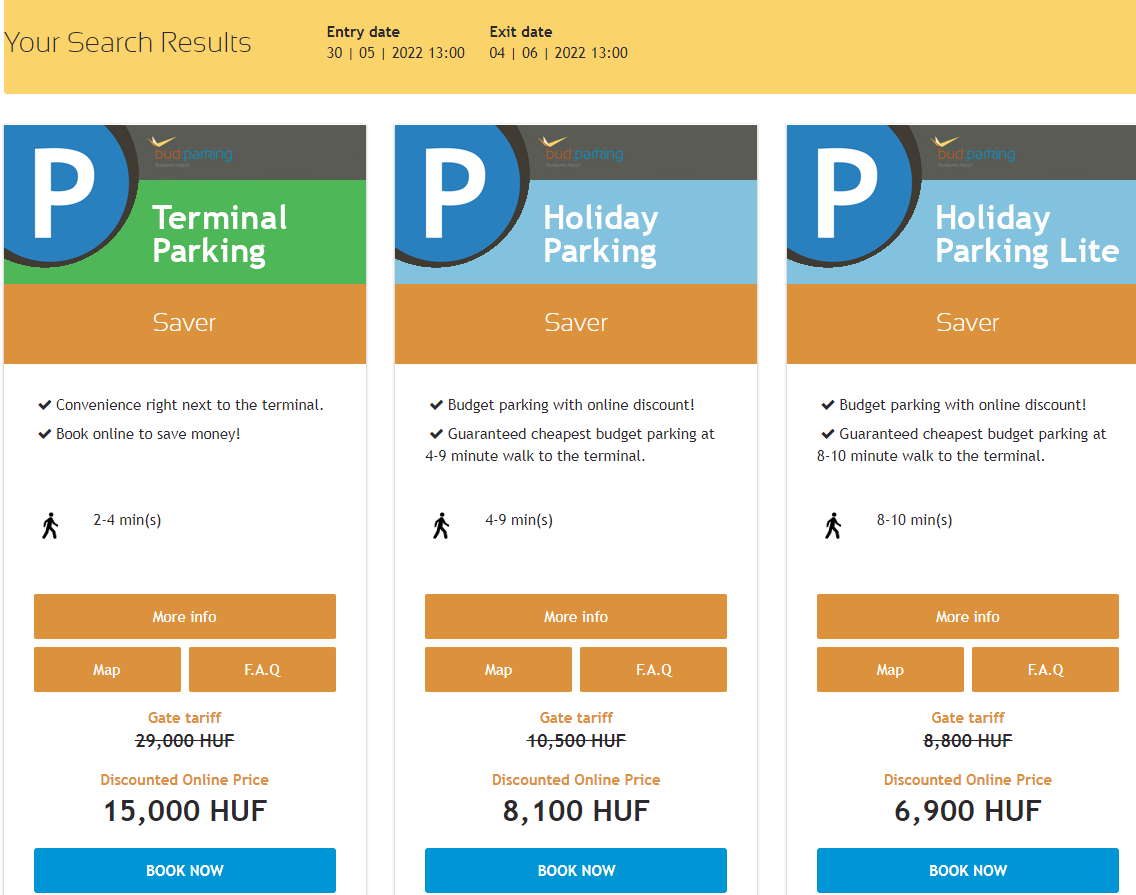Show Map for Holiday Parking Lite

click(x=890, y=670)
